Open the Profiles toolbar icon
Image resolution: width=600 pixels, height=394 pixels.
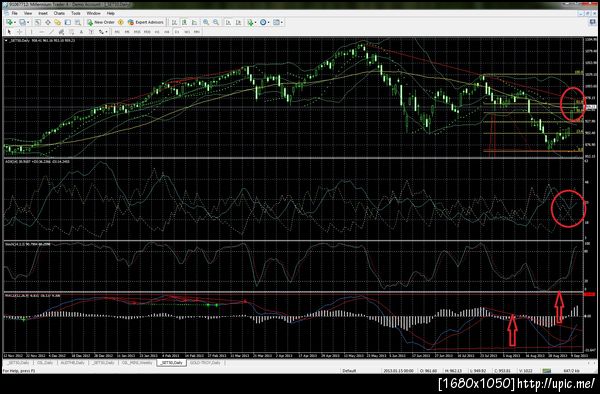pos(23,22)
